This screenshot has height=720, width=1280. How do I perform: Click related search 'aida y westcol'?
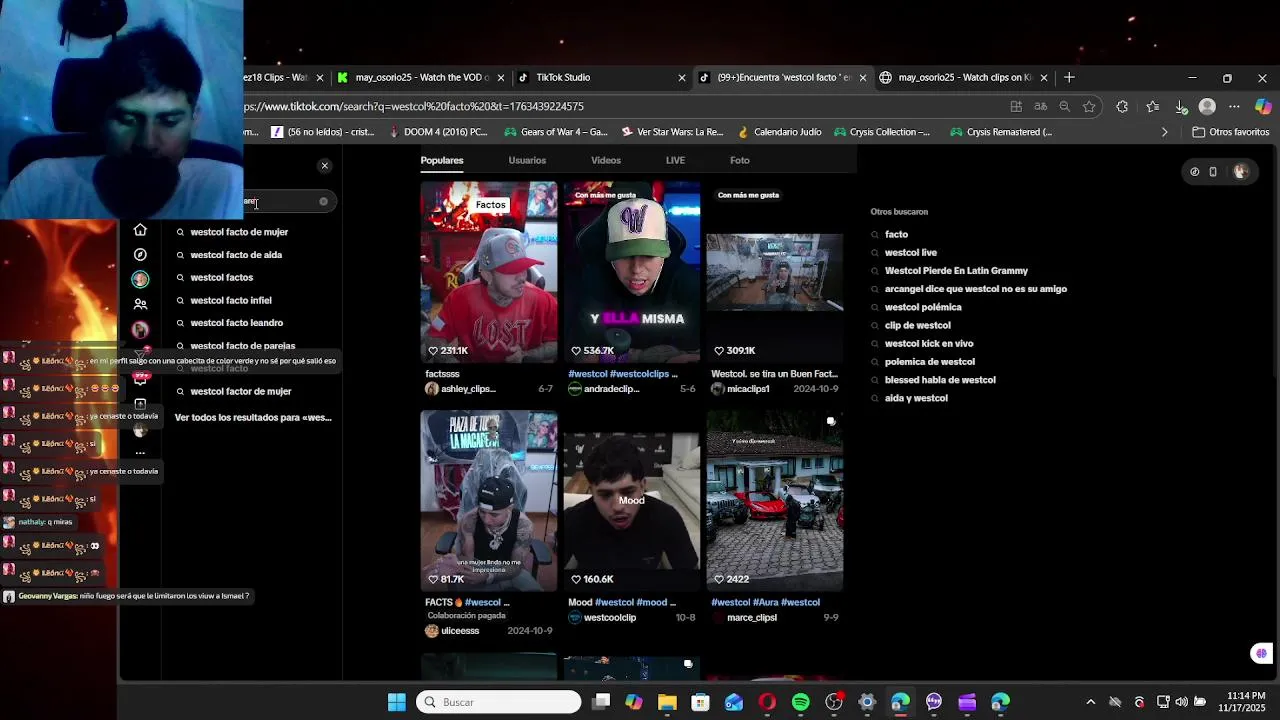point(916,398)
